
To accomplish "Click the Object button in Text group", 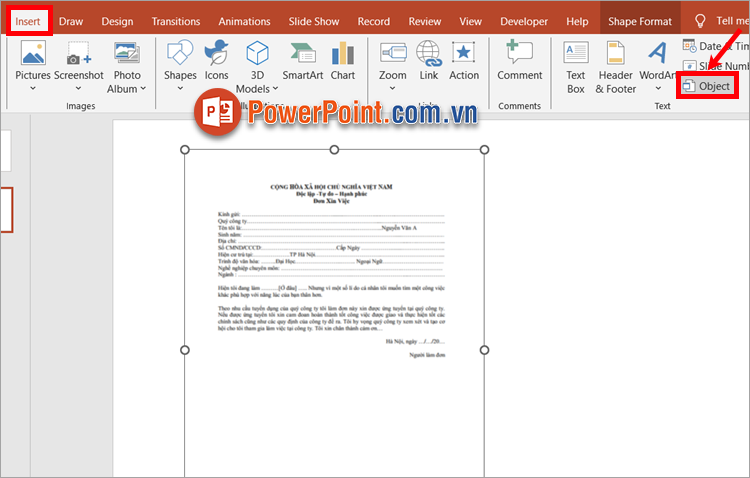I will coord(707,86).
